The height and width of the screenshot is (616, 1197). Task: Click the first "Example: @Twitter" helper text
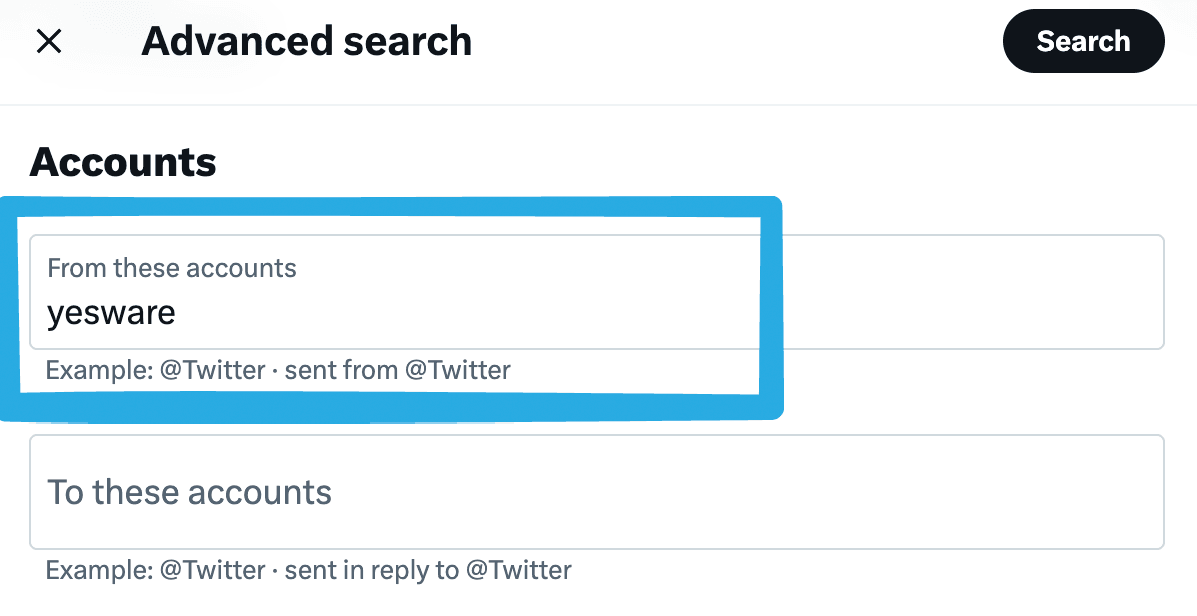155,371
